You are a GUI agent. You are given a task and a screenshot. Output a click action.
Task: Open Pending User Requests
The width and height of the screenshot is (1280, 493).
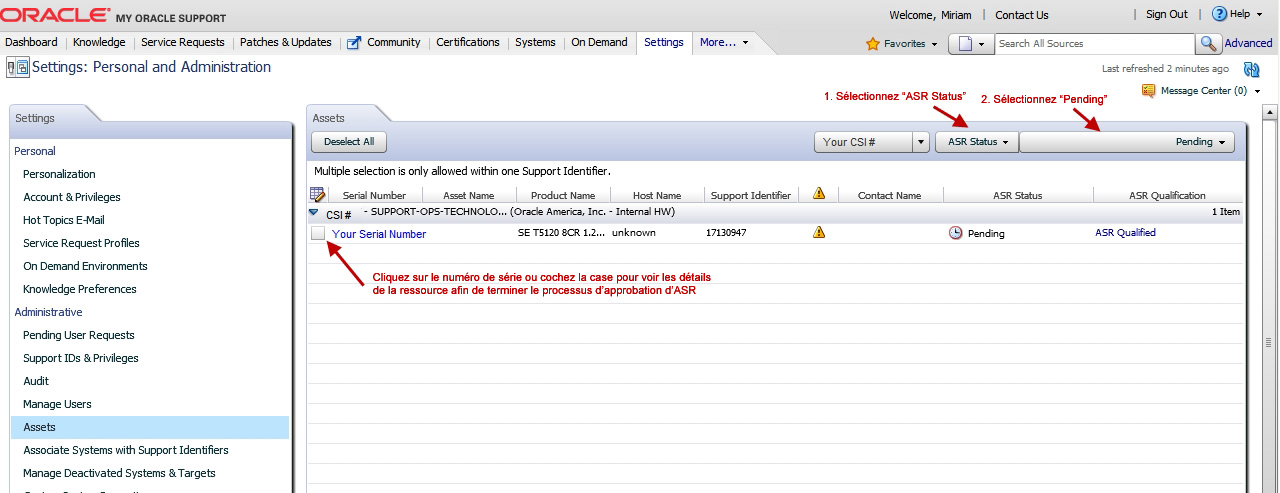tap(79, 335)
